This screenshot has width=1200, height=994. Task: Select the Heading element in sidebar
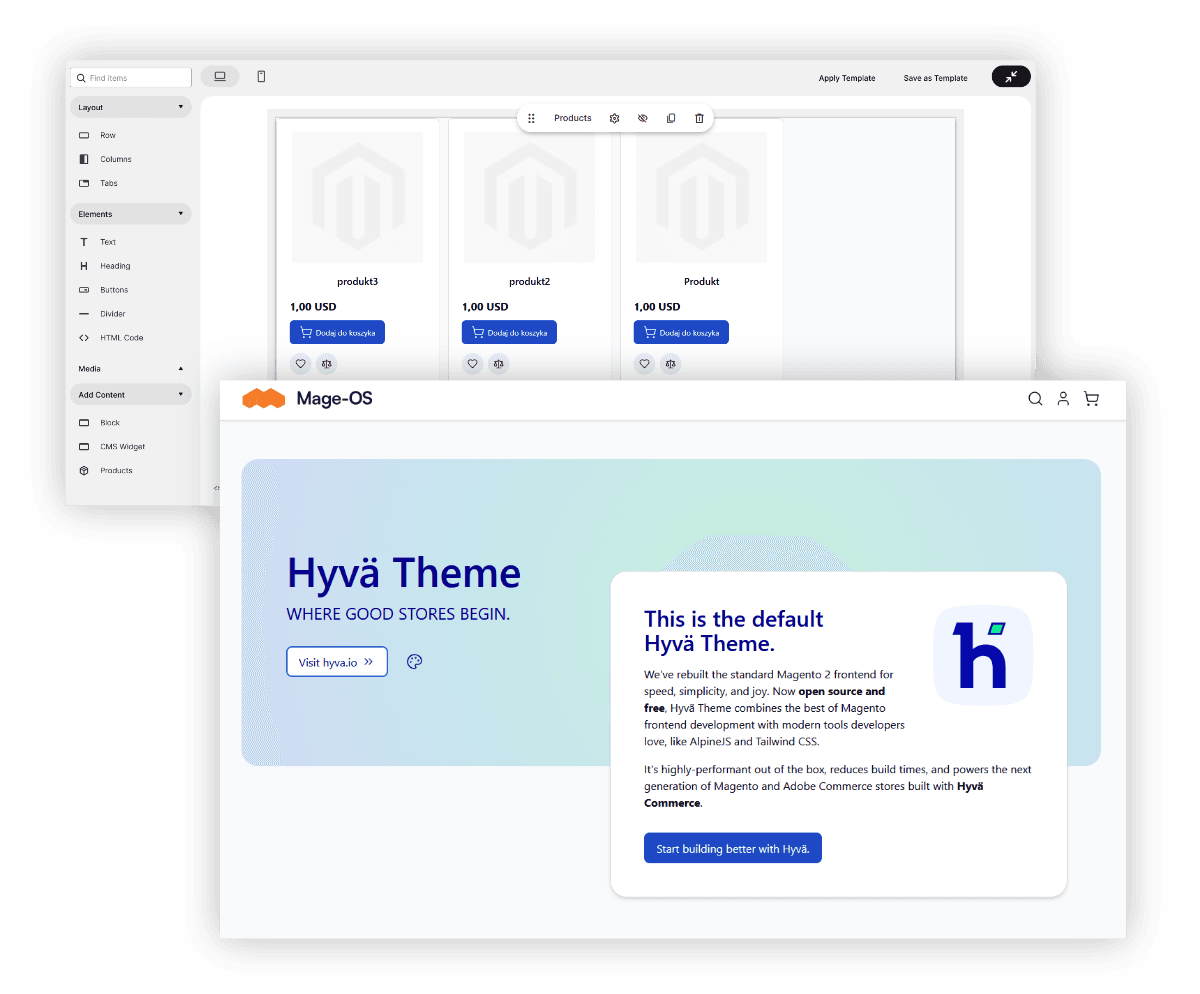click(x=114, y=266)
